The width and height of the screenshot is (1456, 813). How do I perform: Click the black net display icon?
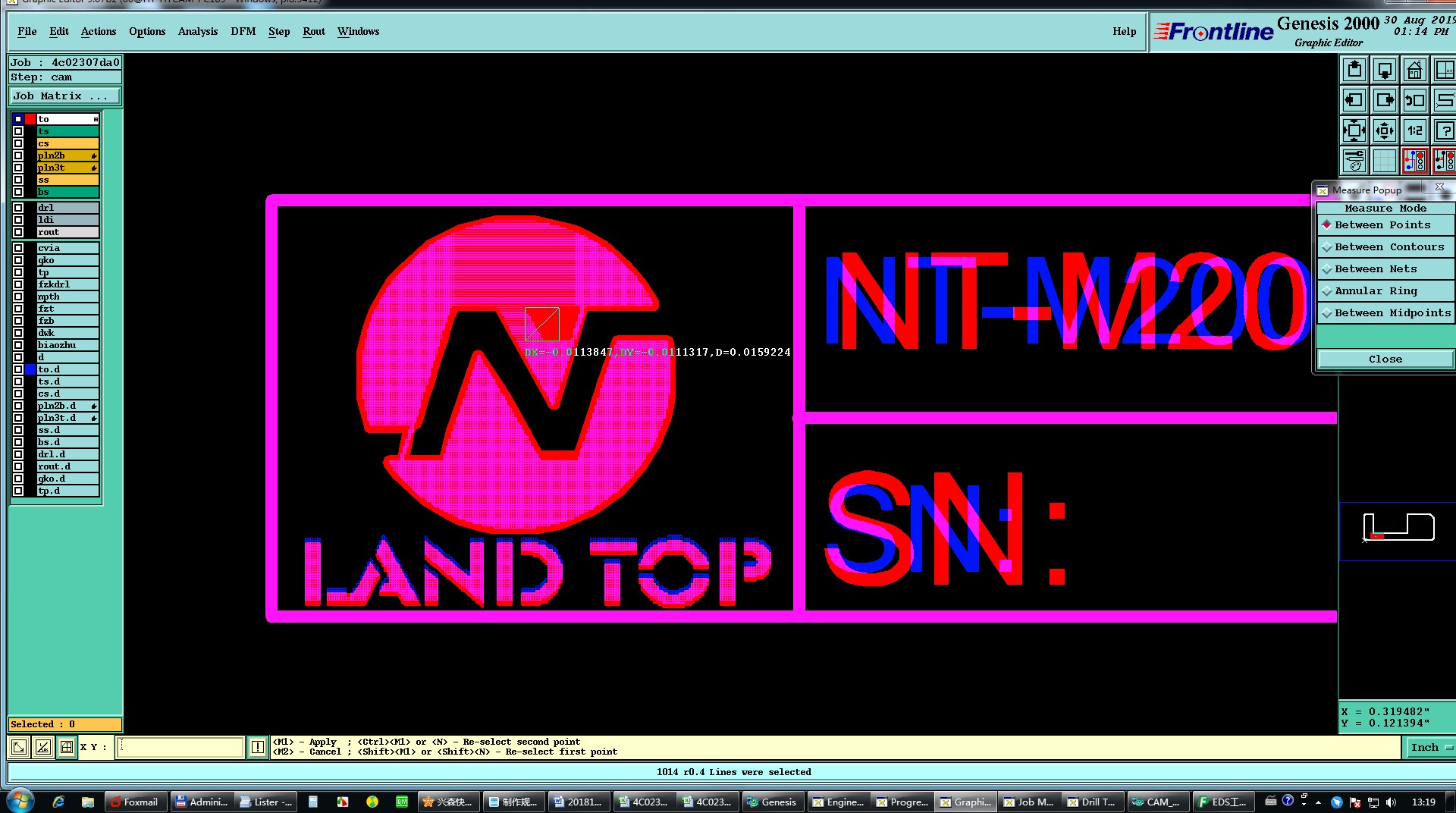(1445, 161)
